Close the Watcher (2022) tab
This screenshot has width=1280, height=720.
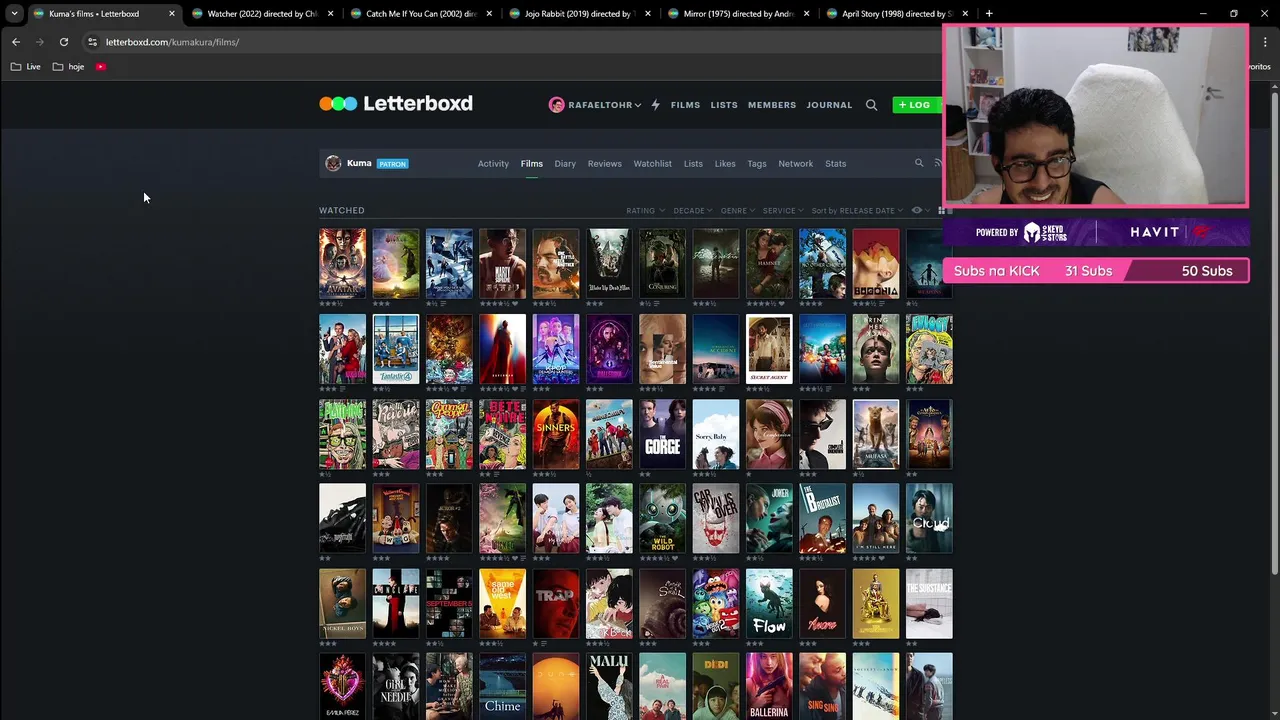pos(331,14)
